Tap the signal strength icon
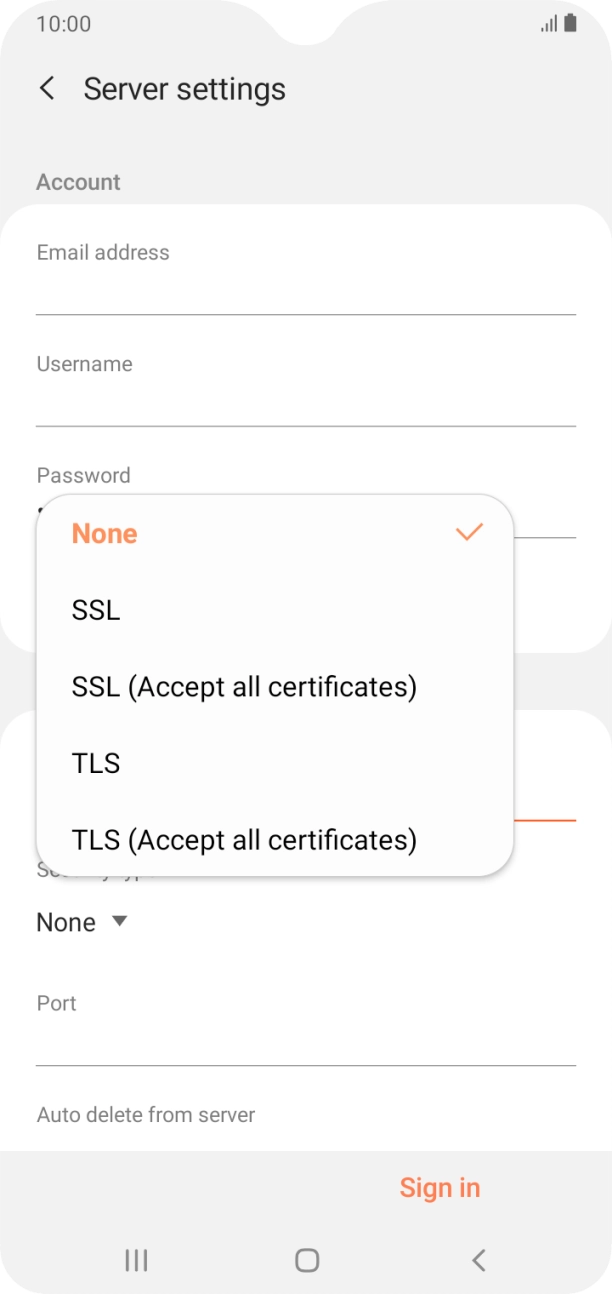The height and width of the screenshot is (1294, 612). click(x=549, y=23)
